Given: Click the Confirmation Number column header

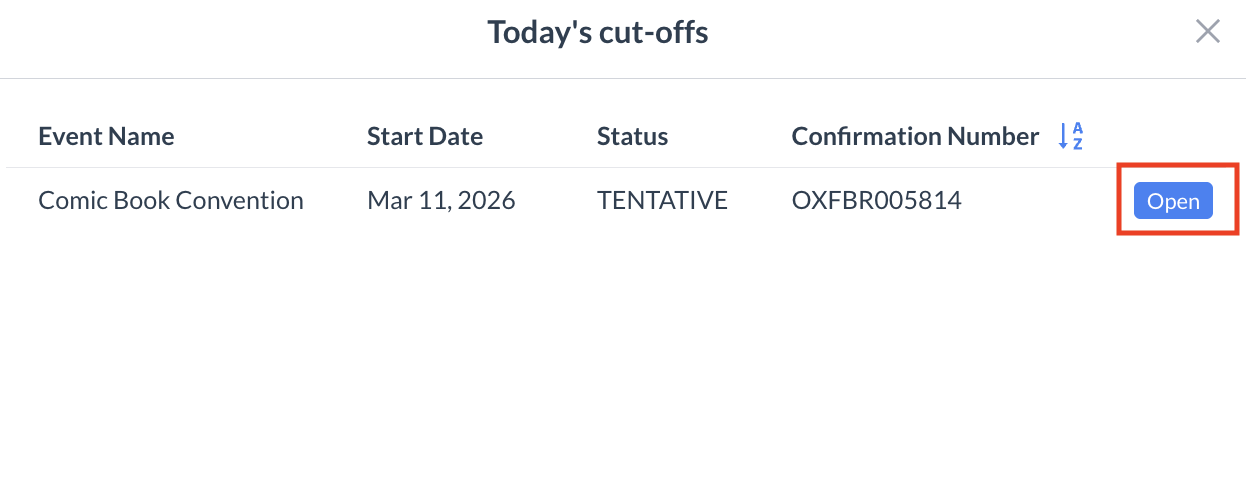Looking at the screenshot, I should pos(915,137).
